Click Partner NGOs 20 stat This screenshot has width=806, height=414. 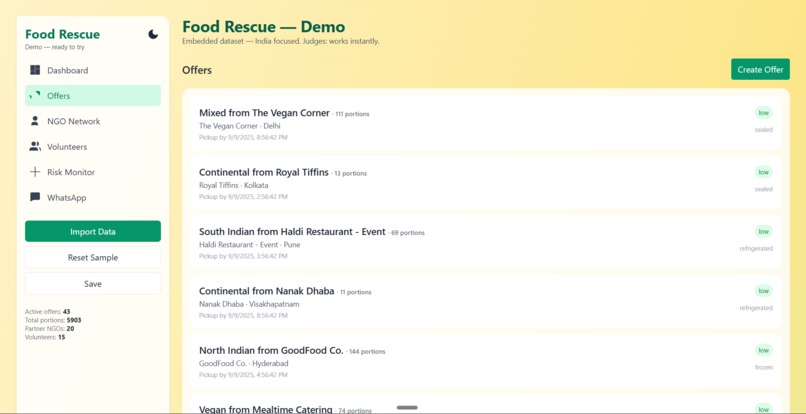pos(49,329)
